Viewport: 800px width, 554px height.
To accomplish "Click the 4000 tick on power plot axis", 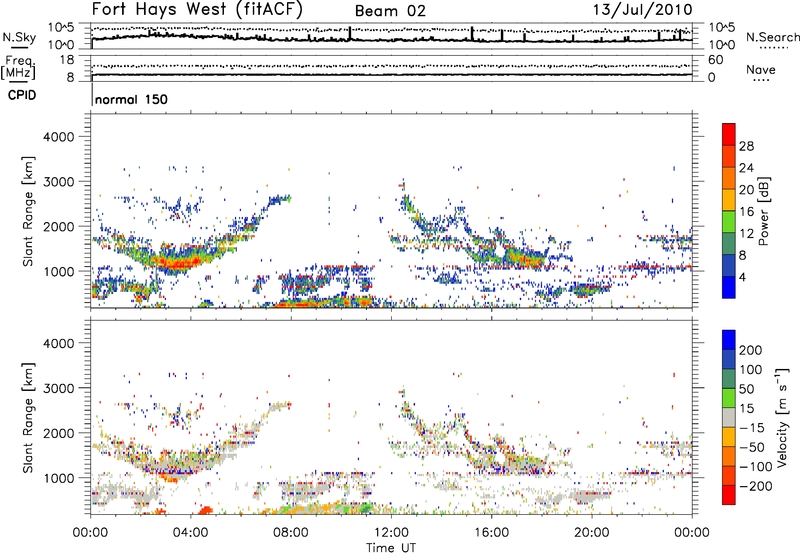I will [x=58, y=137].
